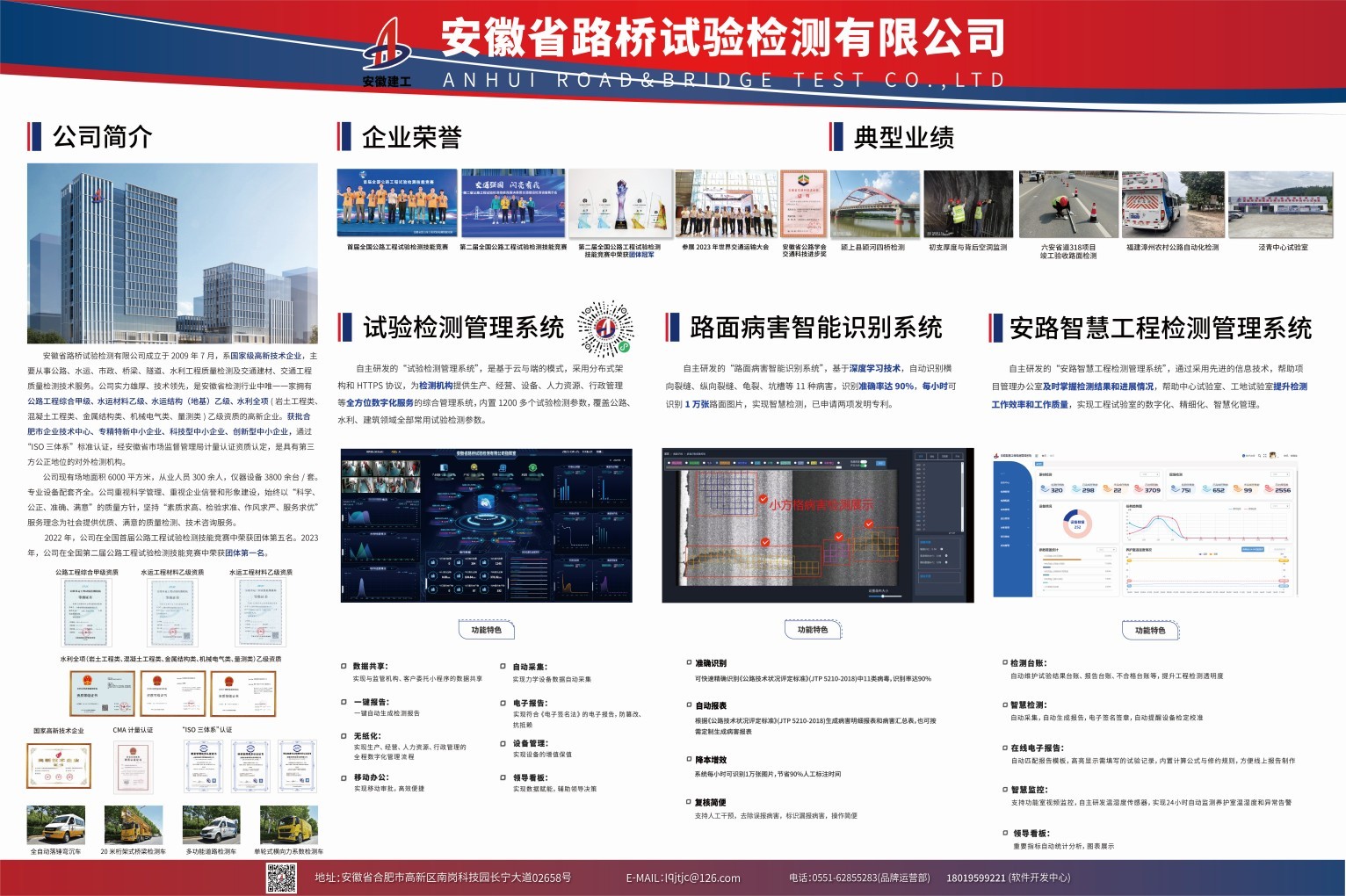The image size is (1346, 896).
Task: Click the 安徽建工 company logo
Action: coord(387,52)
